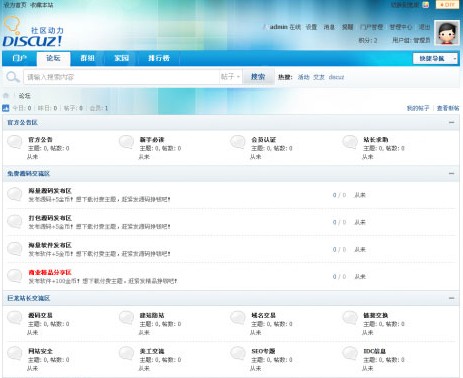Open the style switcher icon in the top bar
This screenshot has height=378, width=463.
tap(426, 5)
